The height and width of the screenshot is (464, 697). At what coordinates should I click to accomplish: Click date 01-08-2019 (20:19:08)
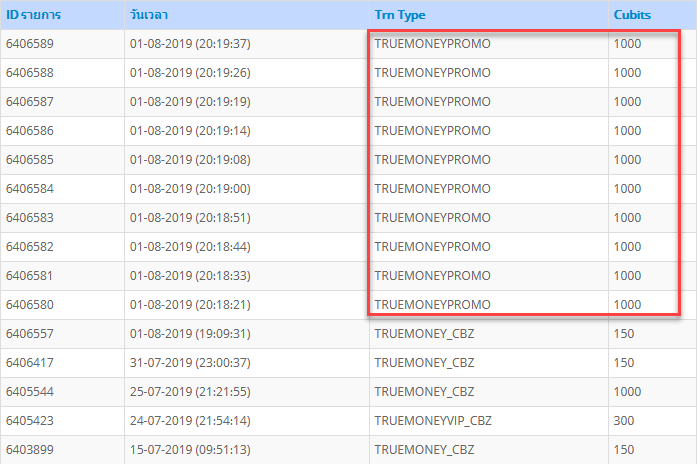pos(190,160)
